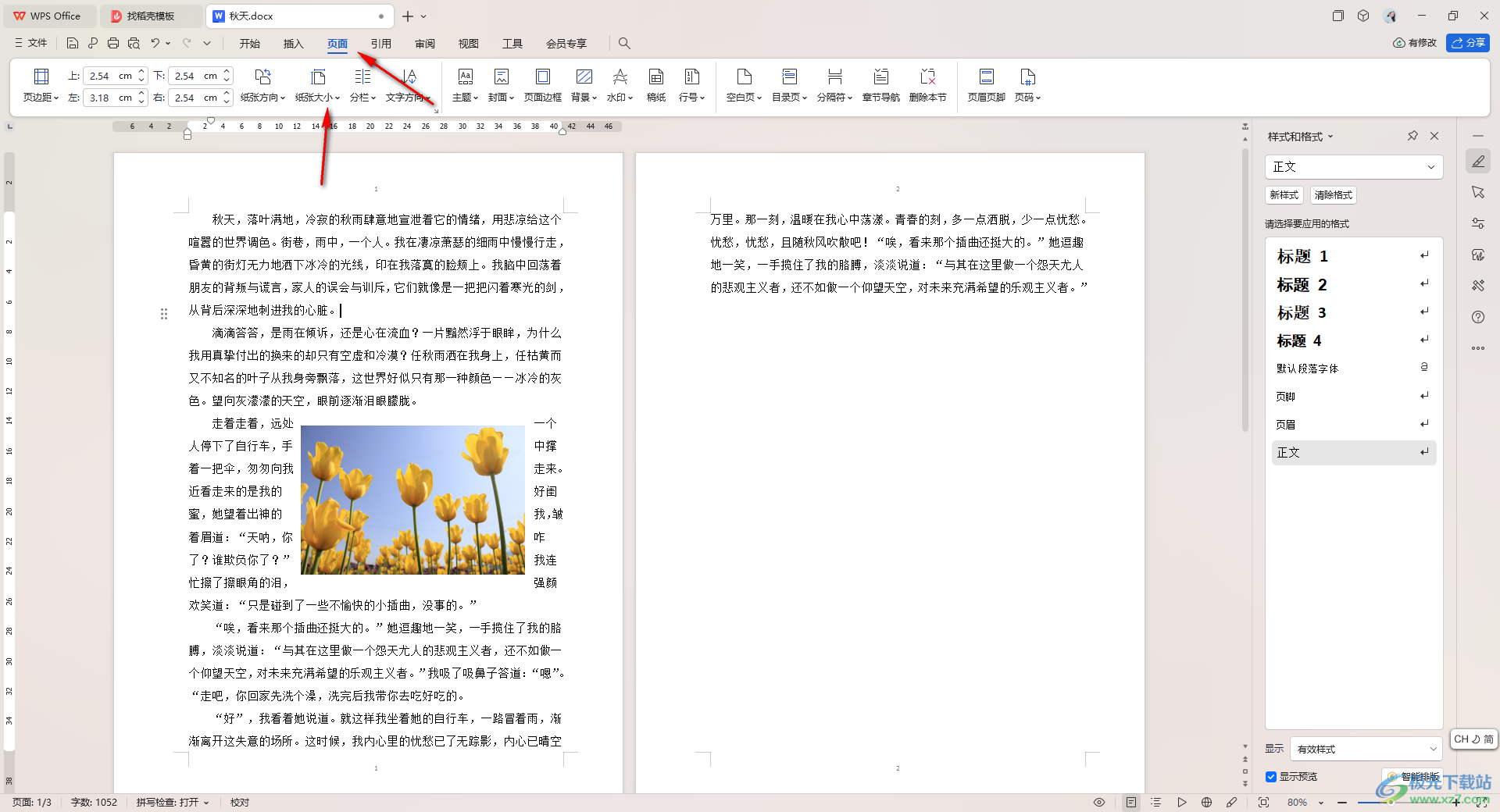The height and width of the screenshot is (812, 1500).
Task: Close the 样式和格式 panel with X
Action: 1434,136
